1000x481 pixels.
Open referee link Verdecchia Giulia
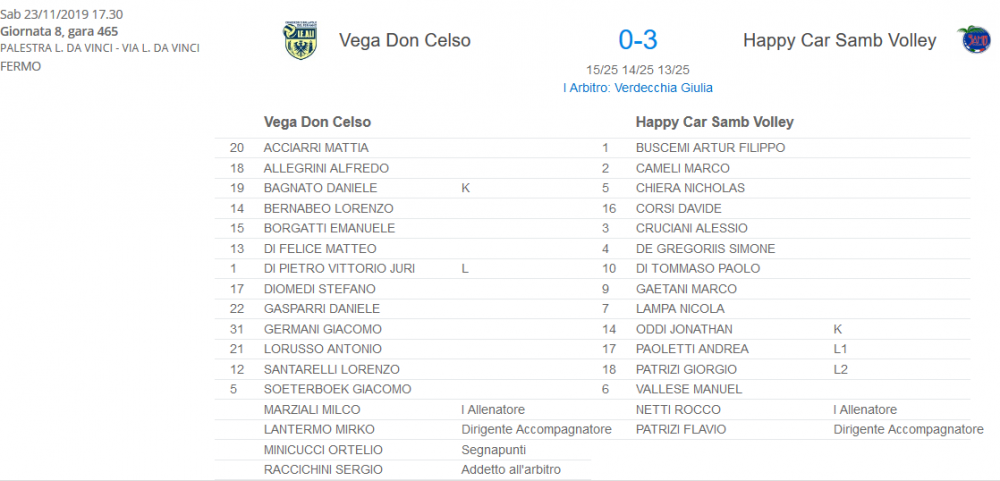click(637, 88)
